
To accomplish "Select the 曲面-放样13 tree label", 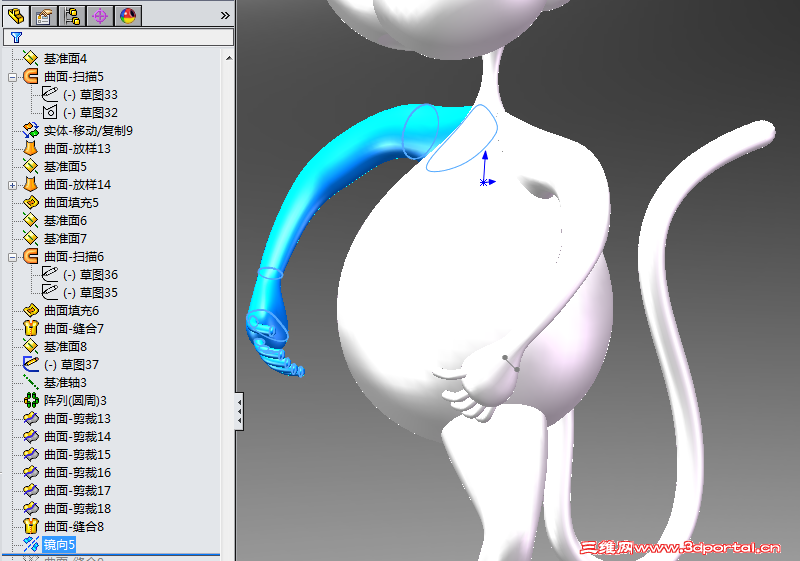I will pyautogui.click(x=78, y=149).
